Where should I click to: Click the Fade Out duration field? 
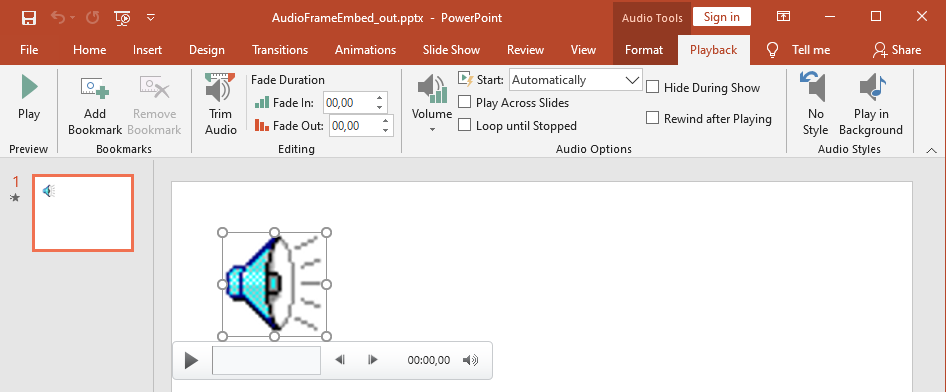(x=354, y=126)
